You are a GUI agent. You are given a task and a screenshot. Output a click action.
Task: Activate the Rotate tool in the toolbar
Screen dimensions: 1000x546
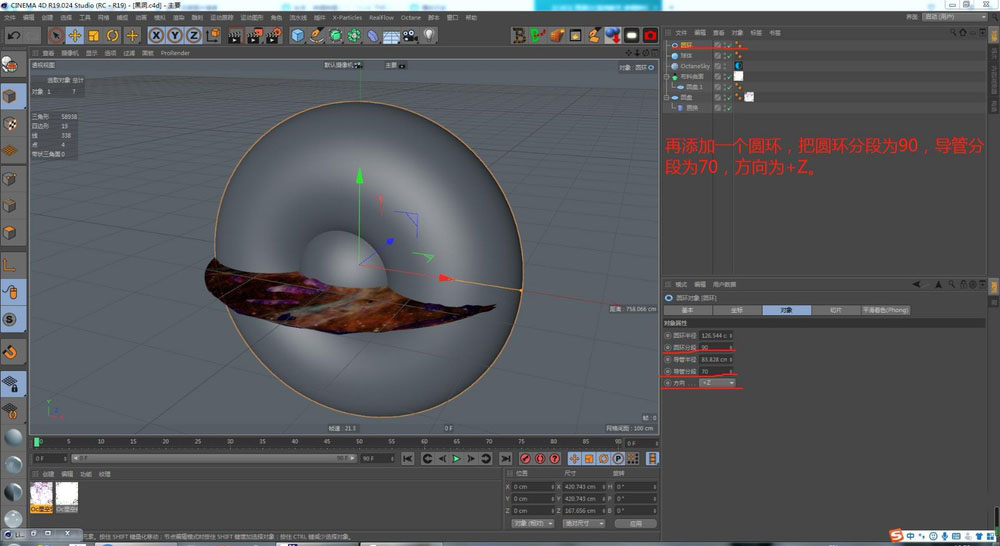[113, 36]
